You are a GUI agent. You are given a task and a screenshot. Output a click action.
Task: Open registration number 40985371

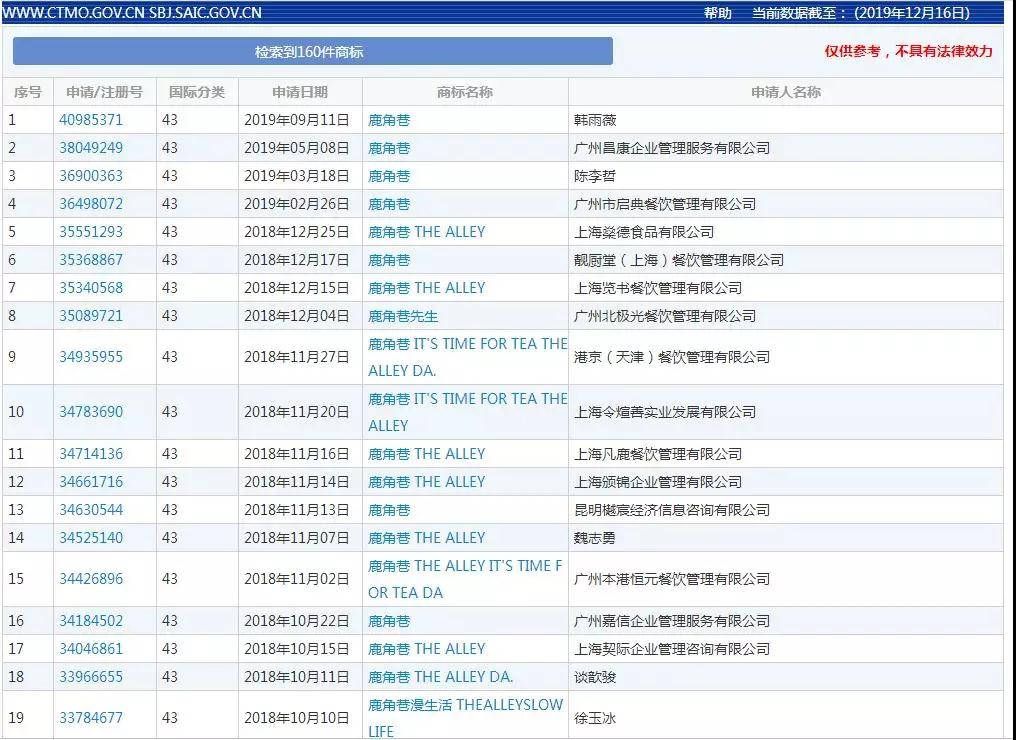pos(91,120)
